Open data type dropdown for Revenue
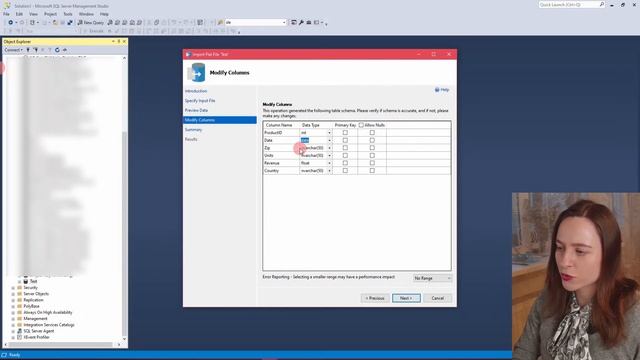Viewport: 640px width, 360px height. [x=329, y=163]
